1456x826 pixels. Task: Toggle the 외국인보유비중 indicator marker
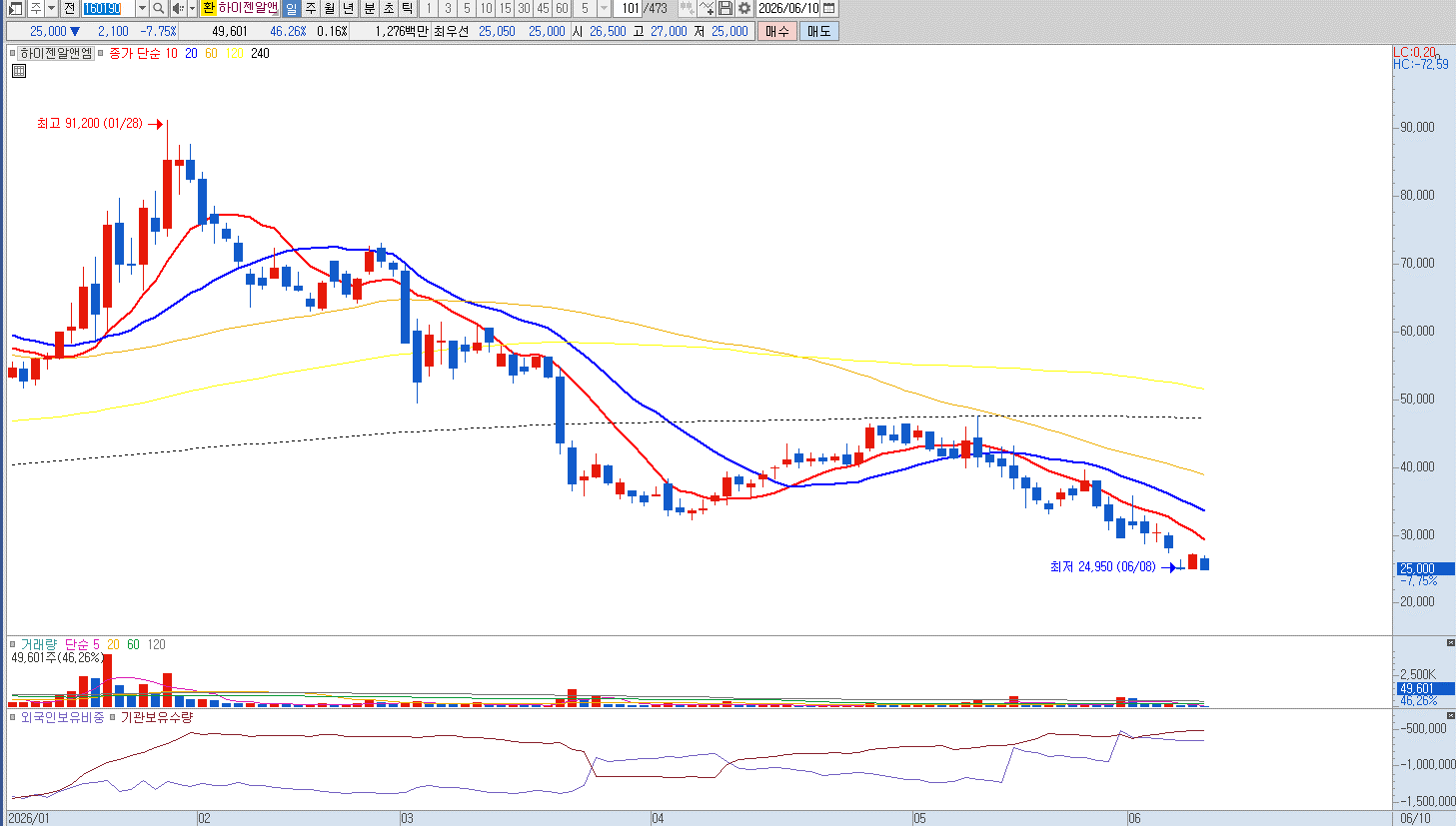14,717
